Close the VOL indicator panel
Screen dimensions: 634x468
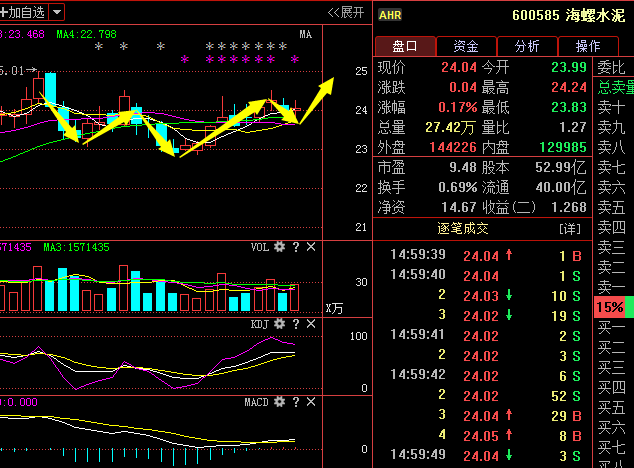coord(311,247)
